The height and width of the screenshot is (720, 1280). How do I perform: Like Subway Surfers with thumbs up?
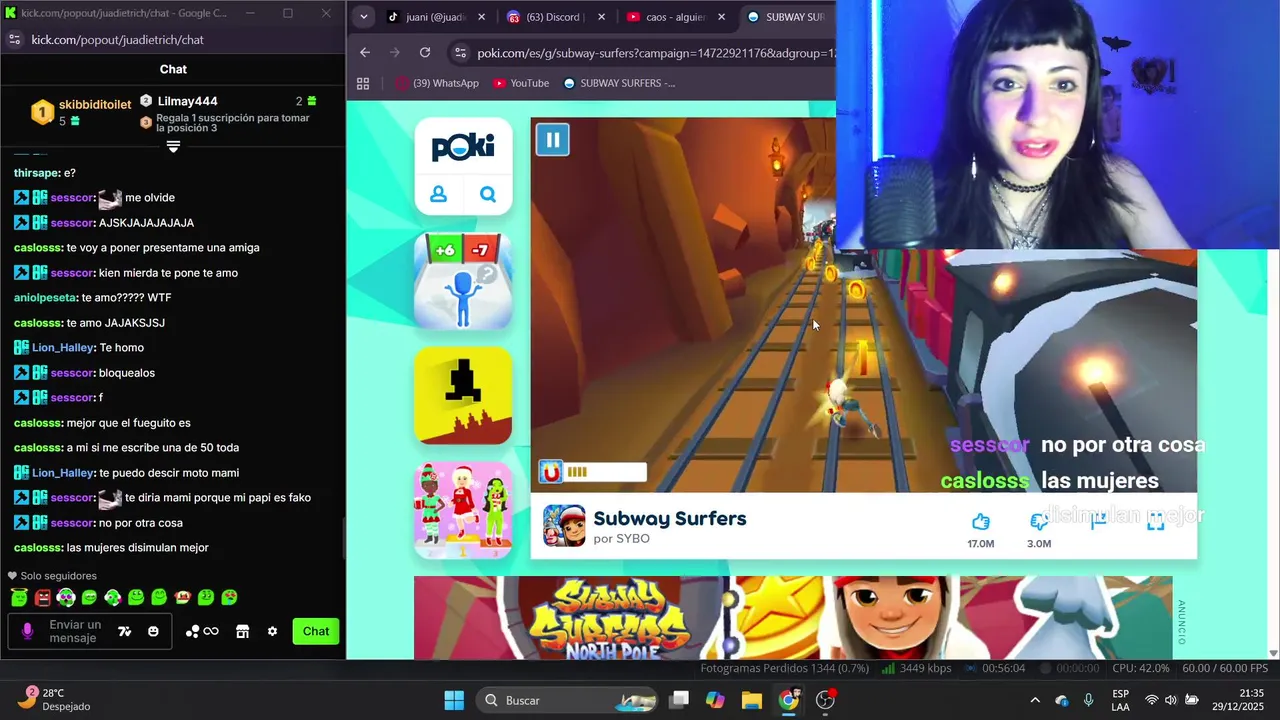(x=980, y=521)
